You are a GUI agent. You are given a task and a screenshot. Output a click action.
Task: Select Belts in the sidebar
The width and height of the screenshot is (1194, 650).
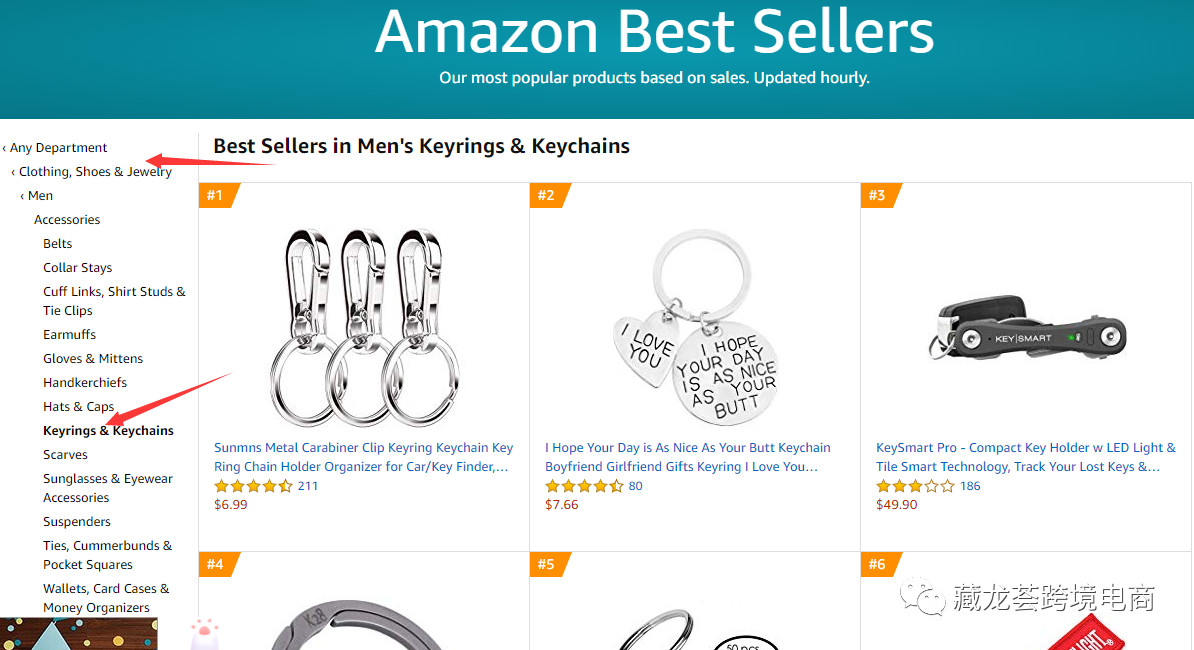click(x=58, y=244)
